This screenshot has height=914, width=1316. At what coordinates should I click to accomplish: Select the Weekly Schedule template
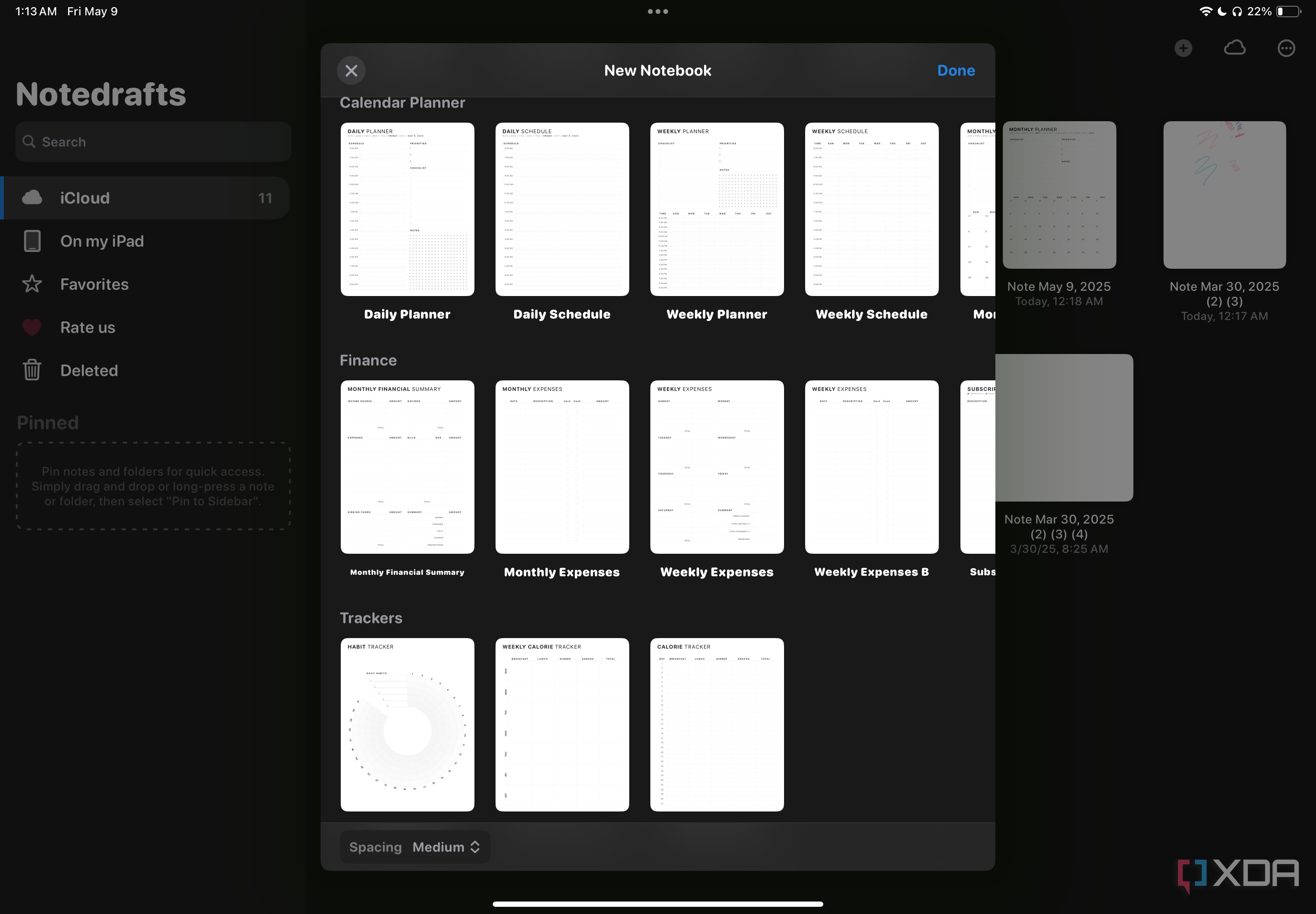(871, 209)
